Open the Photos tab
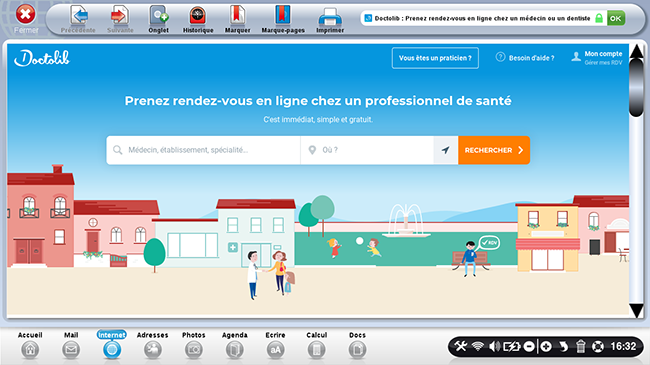Image resolution: width=650 pixels, height=365 pixels. [194, 345]
